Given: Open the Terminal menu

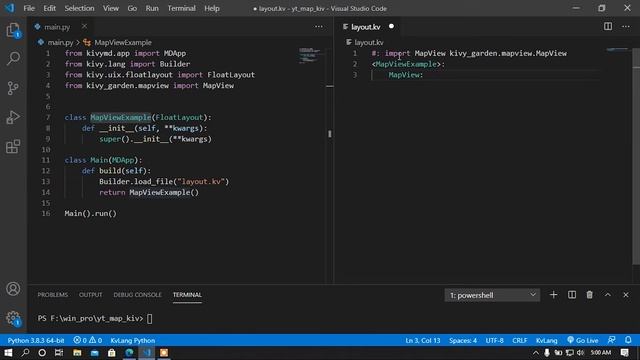Looking at the screenshot, I should [x=182, y=8].
